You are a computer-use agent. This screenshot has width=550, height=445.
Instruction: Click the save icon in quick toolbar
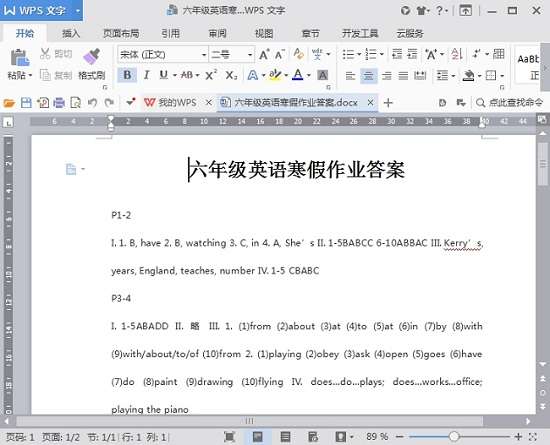26,103
